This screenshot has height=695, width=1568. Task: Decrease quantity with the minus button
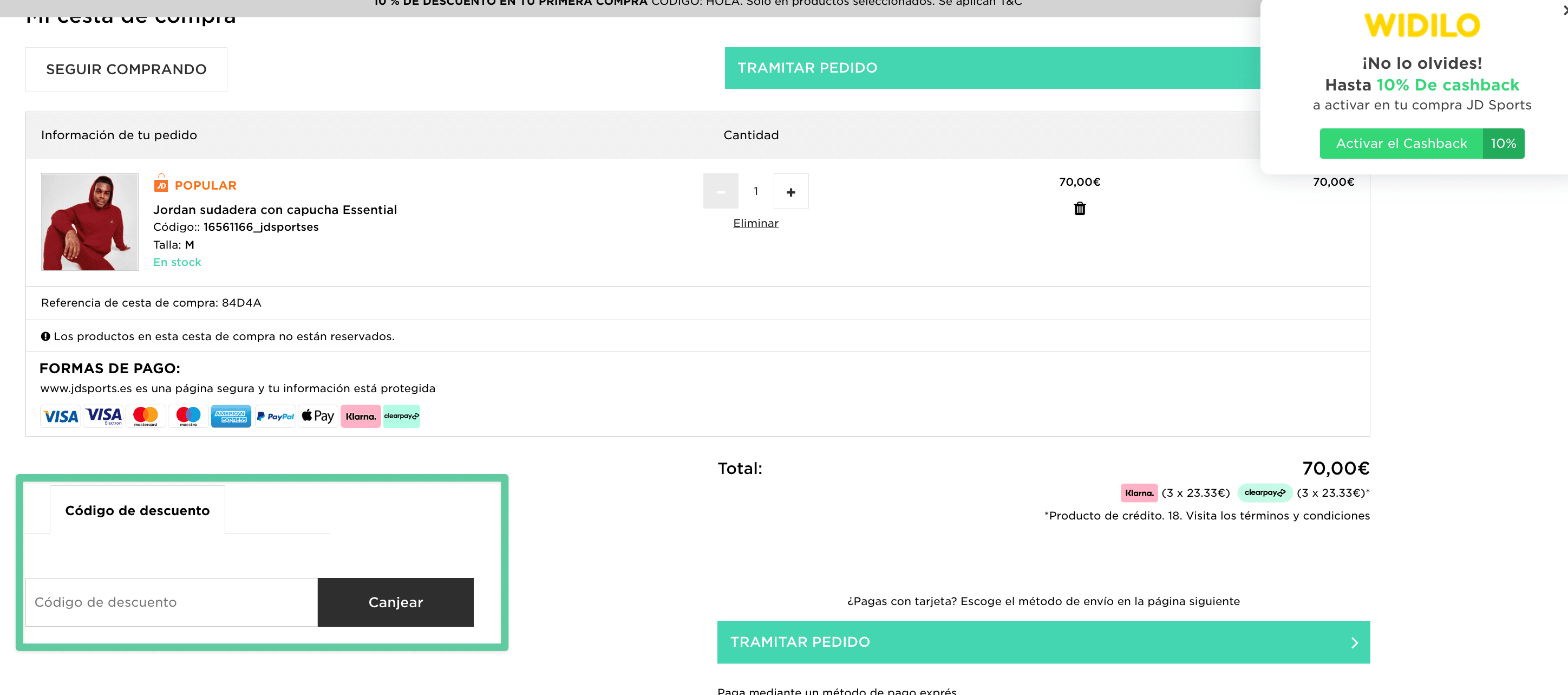(x=720, y=192)
